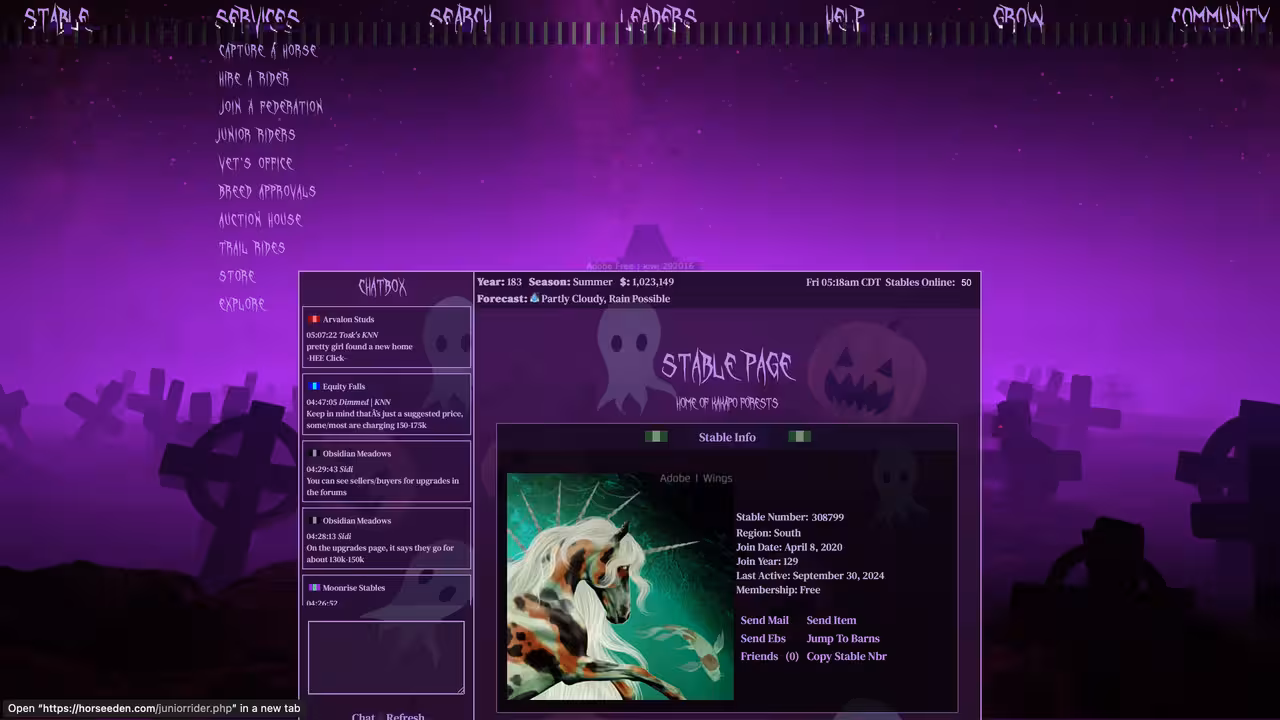Click the Membership: Free text
The height and width of the screenshot is (720, 1280).
tap(778, 590)
